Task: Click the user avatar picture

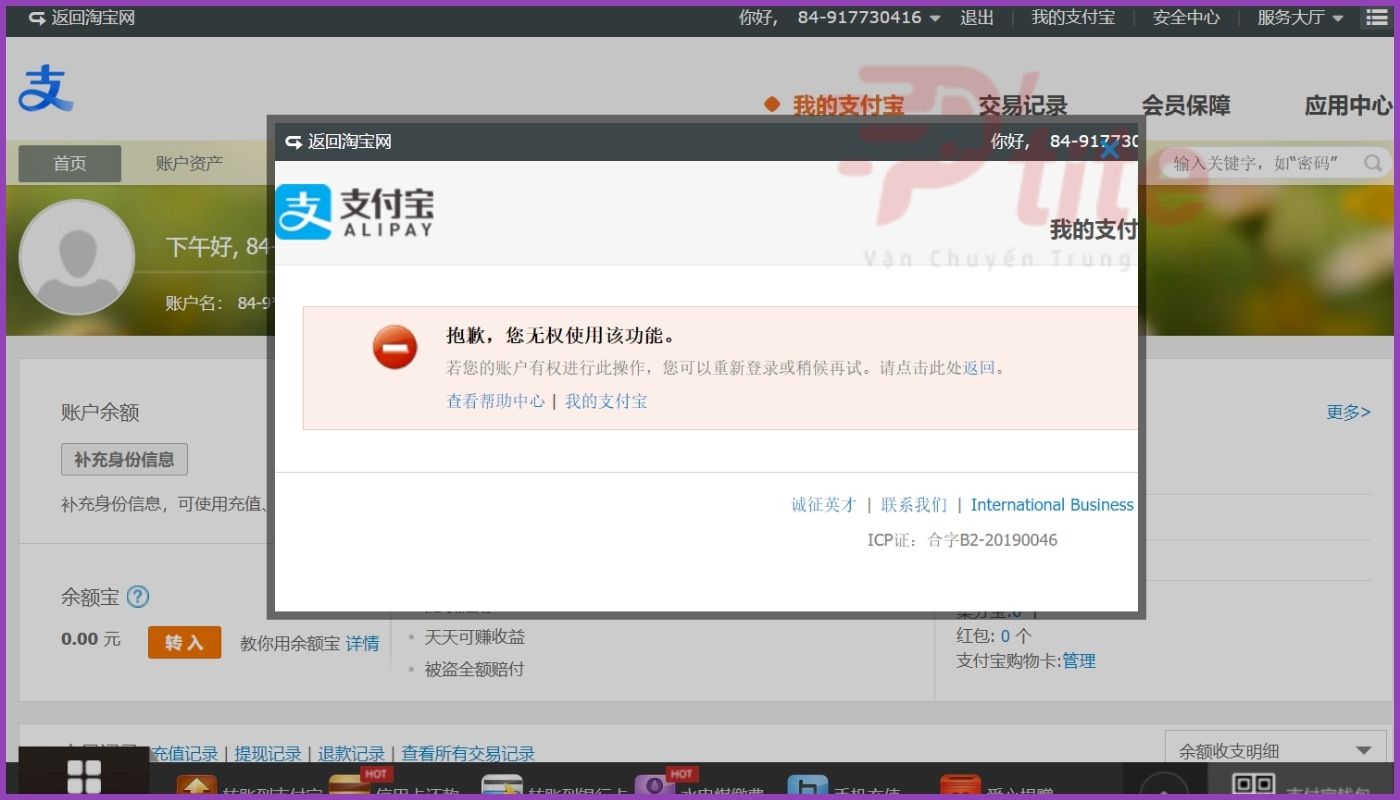Action: 77,258
